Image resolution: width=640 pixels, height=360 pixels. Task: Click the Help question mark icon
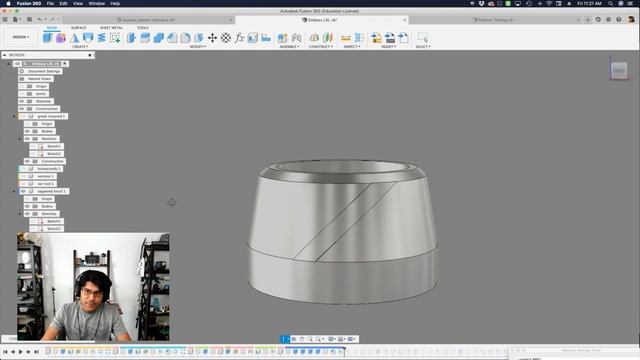619,20
